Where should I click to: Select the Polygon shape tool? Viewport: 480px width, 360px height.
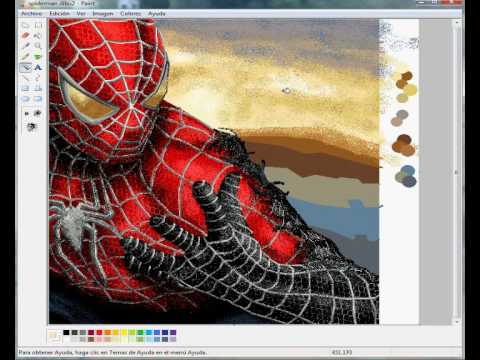point(38,88)
